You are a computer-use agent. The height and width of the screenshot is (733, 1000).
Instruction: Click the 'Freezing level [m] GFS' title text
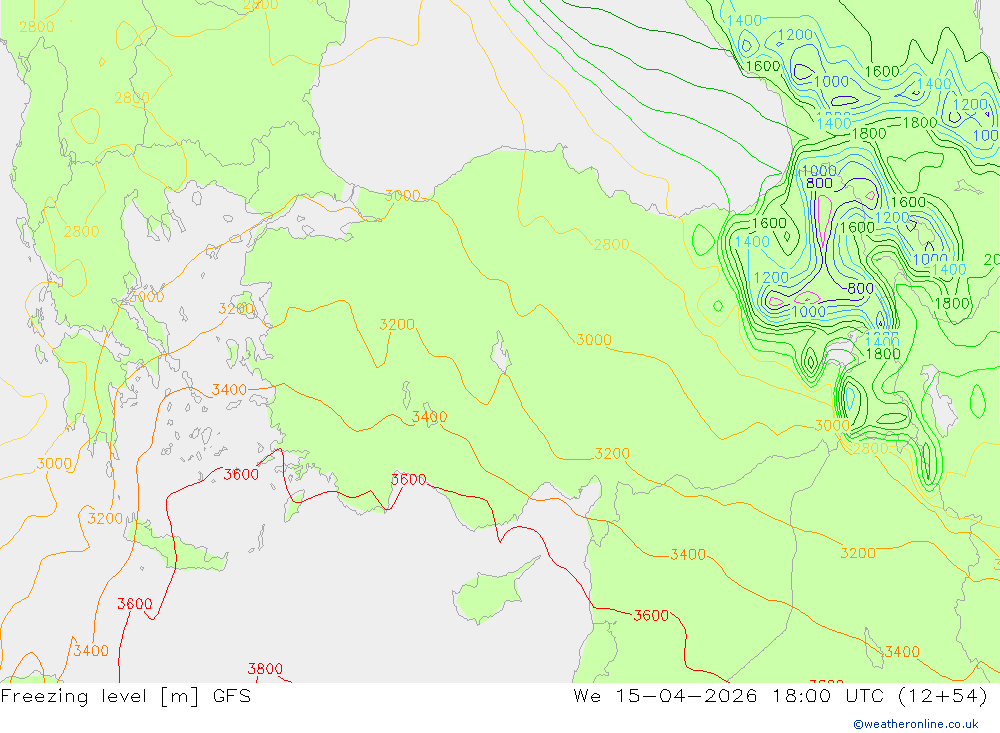(126, 696)
